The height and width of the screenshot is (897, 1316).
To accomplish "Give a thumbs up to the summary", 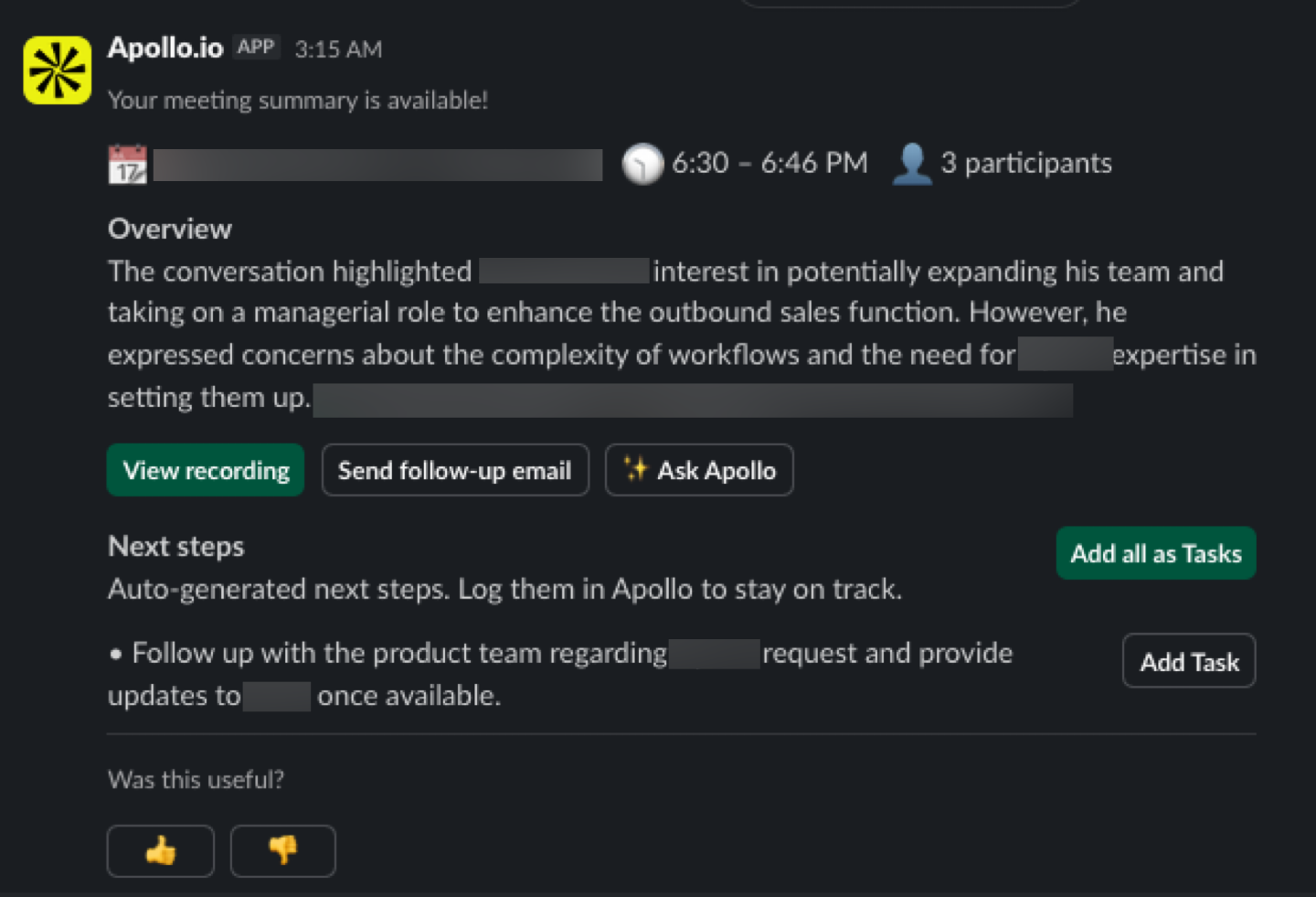I will (161, 851).
